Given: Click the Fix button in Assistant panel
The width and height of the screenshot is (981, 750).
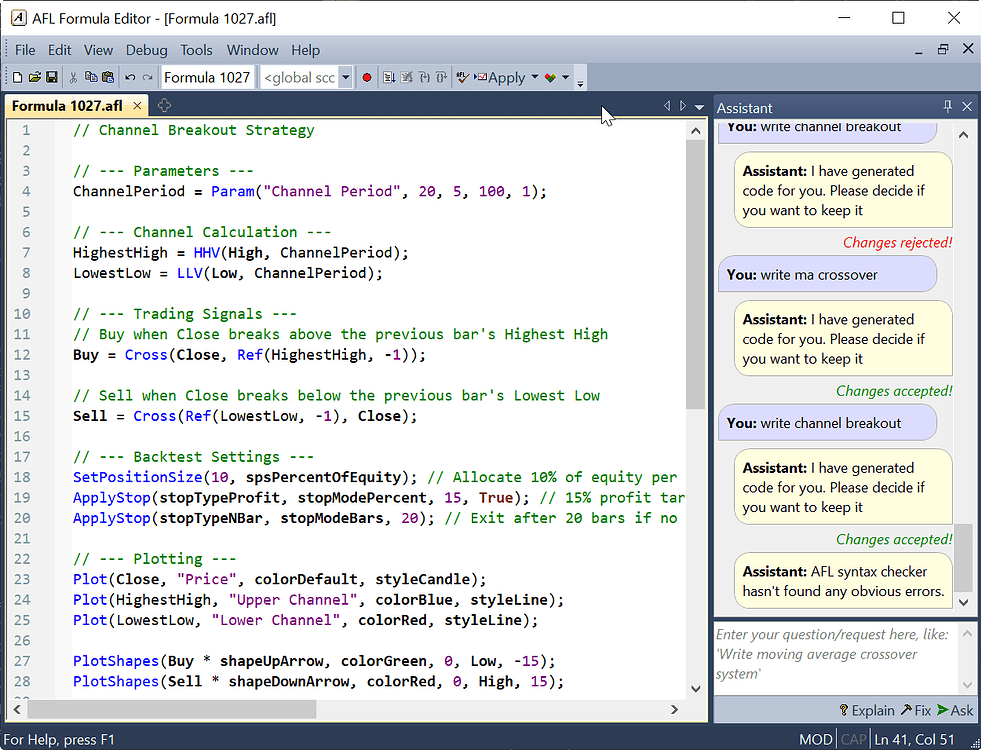Looking at the screenshot, I should [915, 710].
